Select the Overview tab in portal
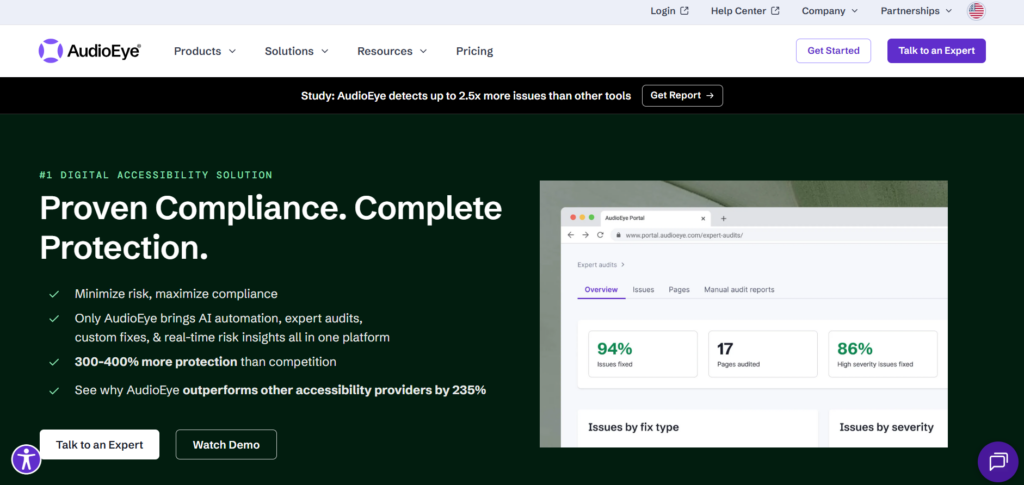The image size is (1024, 485). [x=601, y=289]
